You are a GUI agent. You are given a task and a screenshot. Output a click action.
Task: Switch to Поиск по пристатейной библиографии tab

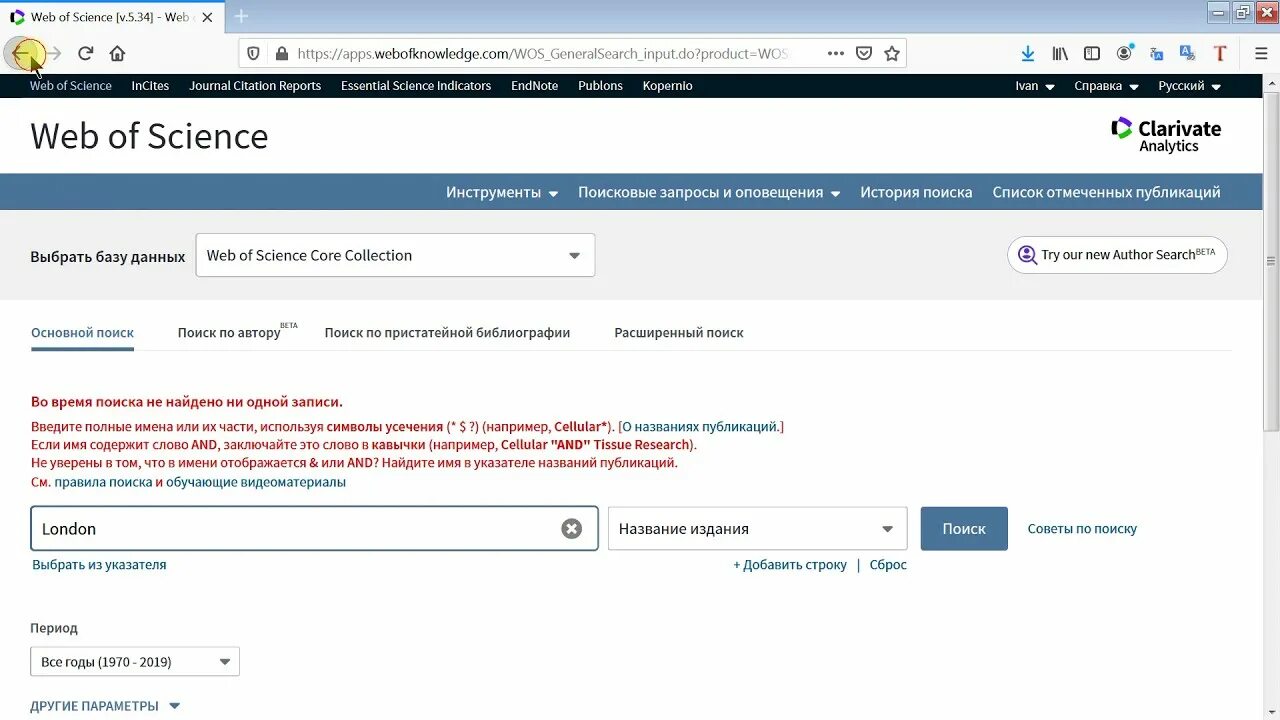[447, 333]
